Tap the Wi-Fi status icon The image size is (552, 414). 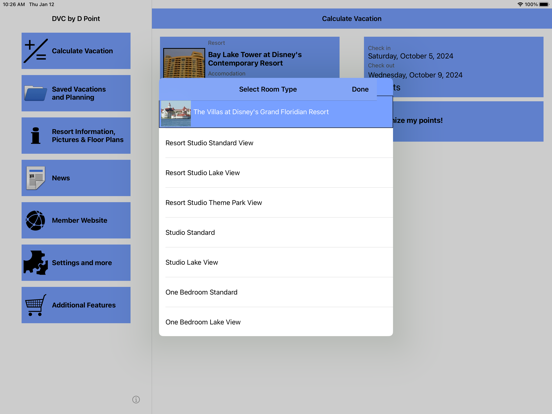[520, 4]
